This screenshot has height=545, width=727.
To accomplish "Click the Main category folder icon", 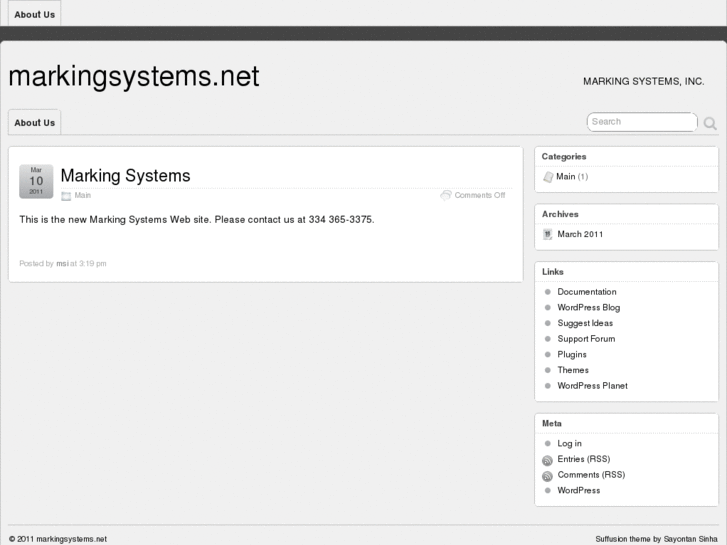I will 548,177.
